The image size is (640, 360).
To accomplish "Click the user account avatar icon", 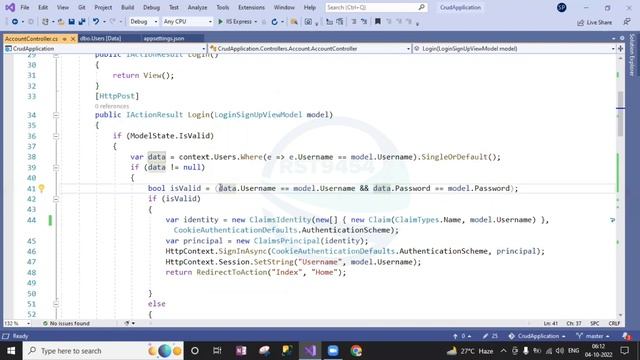I will [x=562, y=7].
